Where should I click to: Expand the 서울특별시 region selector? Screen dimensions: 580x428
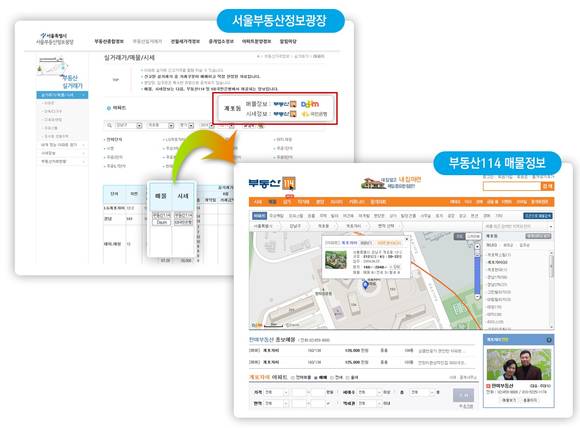[265, 226]
